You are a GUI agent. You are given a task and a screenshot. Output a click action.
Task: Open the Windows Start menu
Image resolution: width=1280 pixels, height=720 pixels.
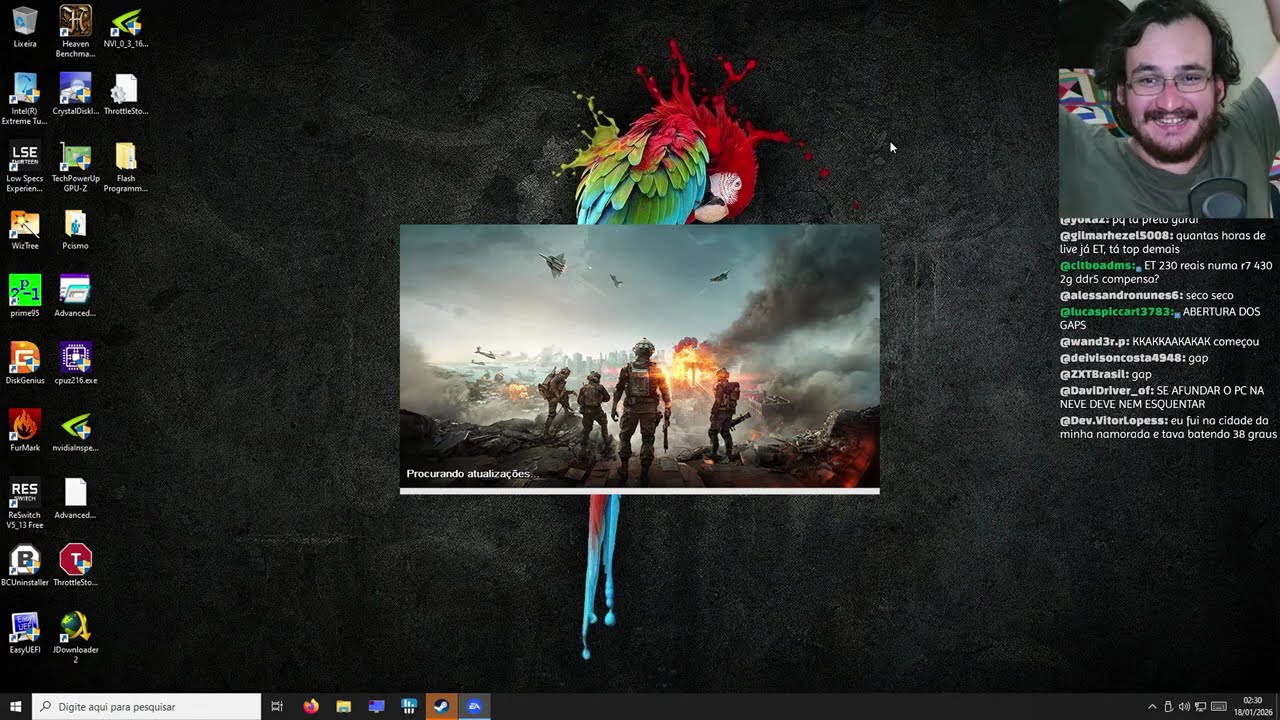tap(15, 706)
